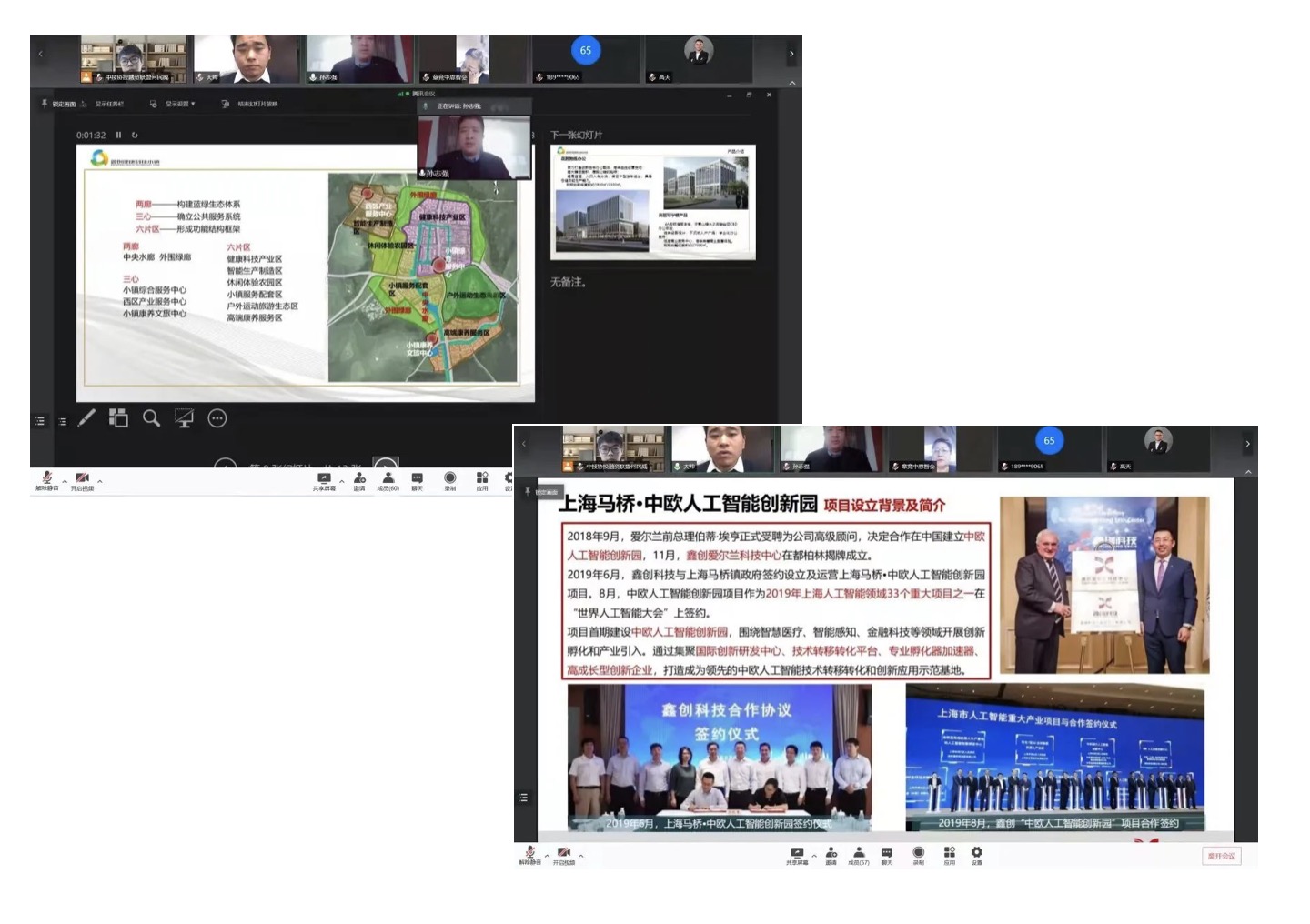
Task: Open Members (60) list in top window
Action: coord(388,481)
